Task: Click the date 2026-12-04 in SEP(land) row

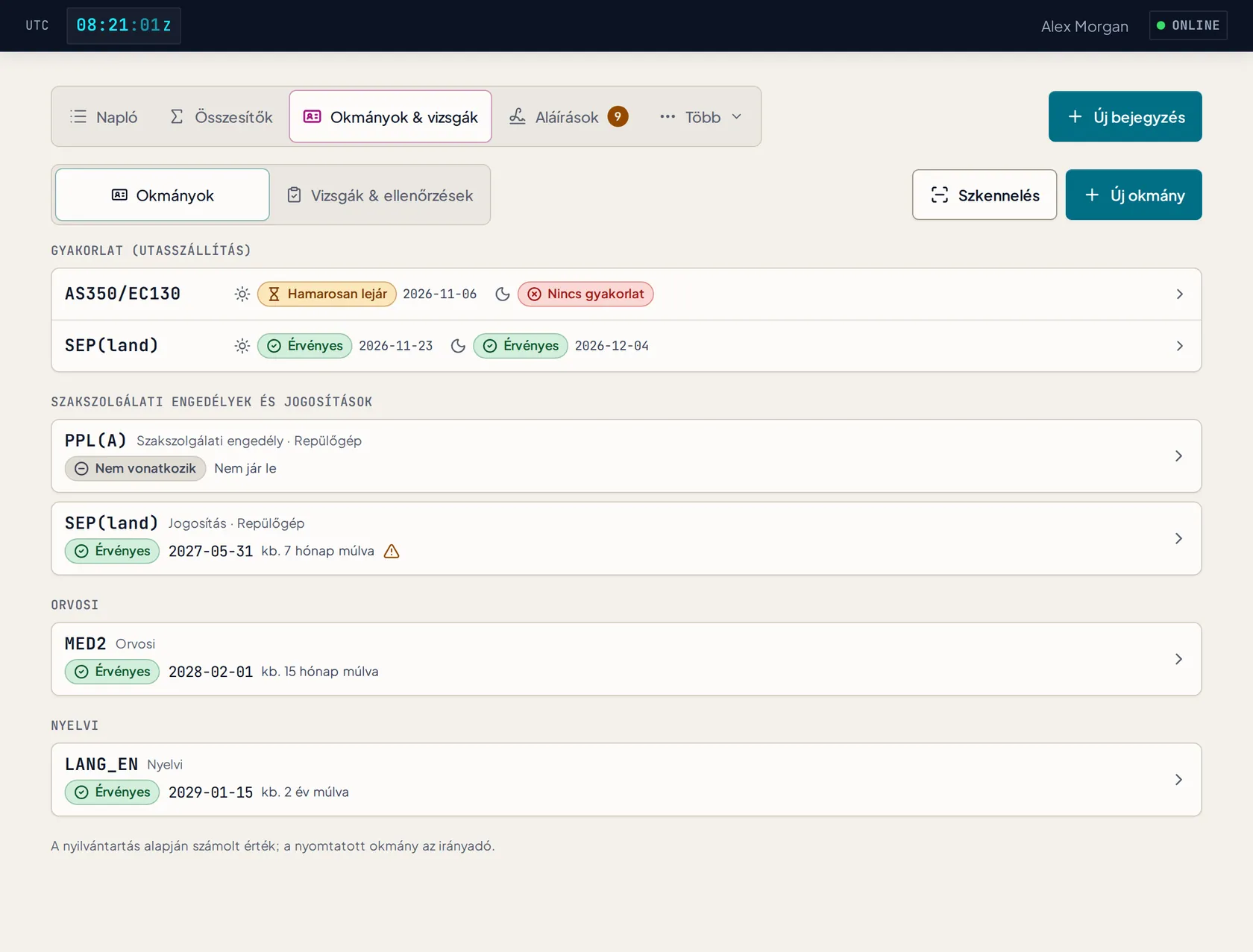Action: (x=612, y=346)
